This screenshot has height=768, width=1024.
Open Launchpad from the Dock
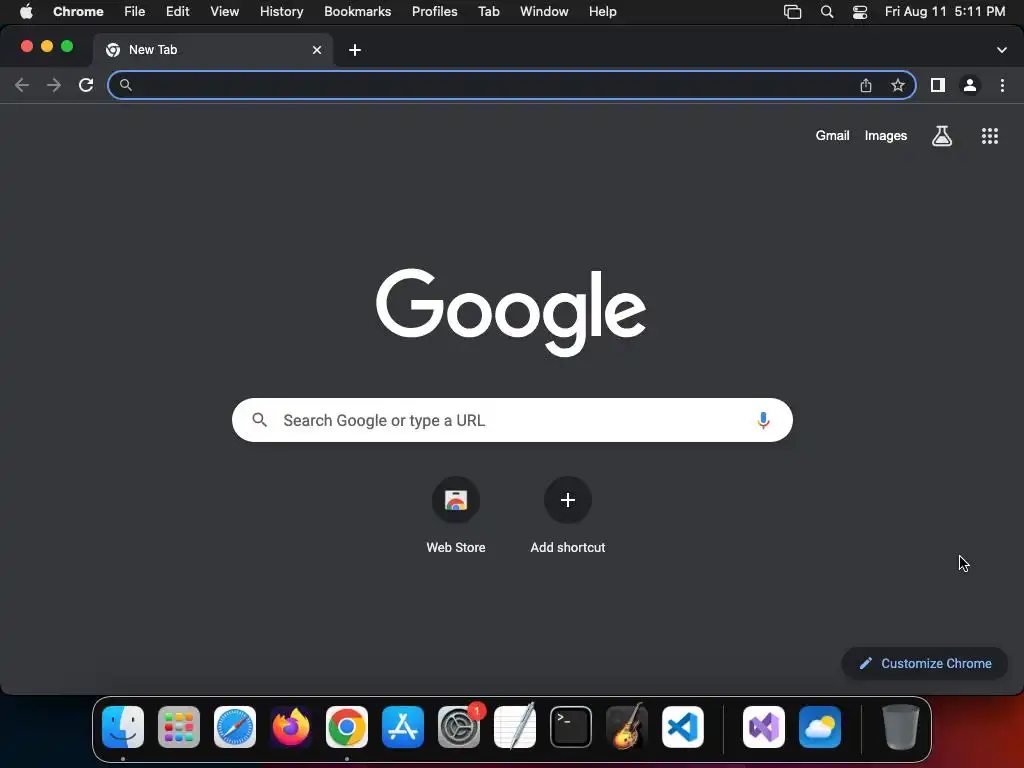pyautogui.click(x=179, y=727)
